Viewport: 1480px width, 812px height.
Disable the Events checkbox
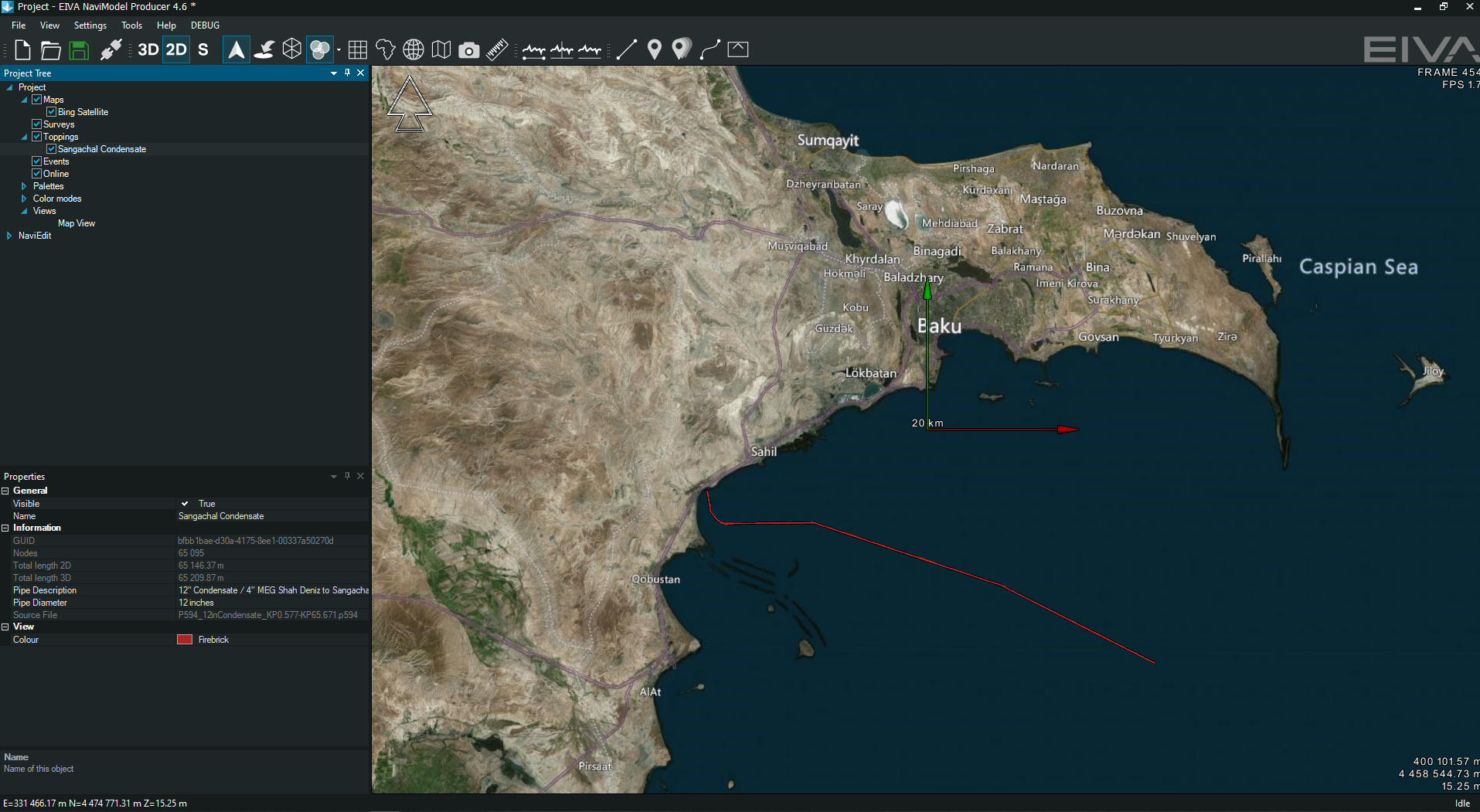[36, 161]
